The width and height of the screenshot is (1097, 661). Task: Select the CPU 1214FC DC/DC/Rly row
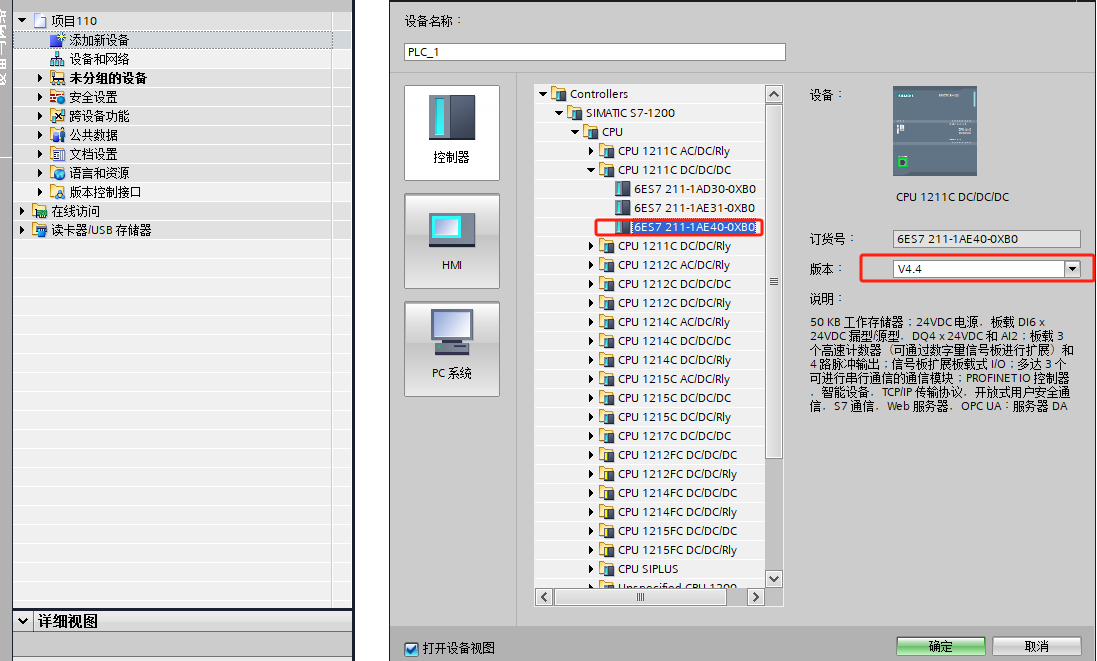click(x=677, y=511)
